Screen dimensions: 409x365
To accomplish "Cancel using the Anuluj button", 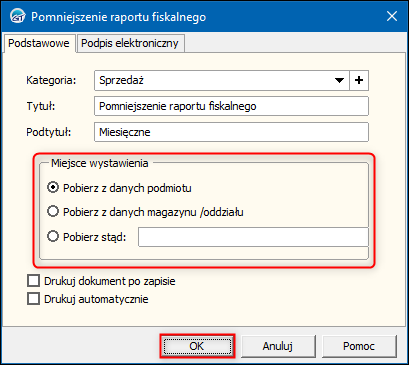I will pyautogui.click(x=278, y=346).
